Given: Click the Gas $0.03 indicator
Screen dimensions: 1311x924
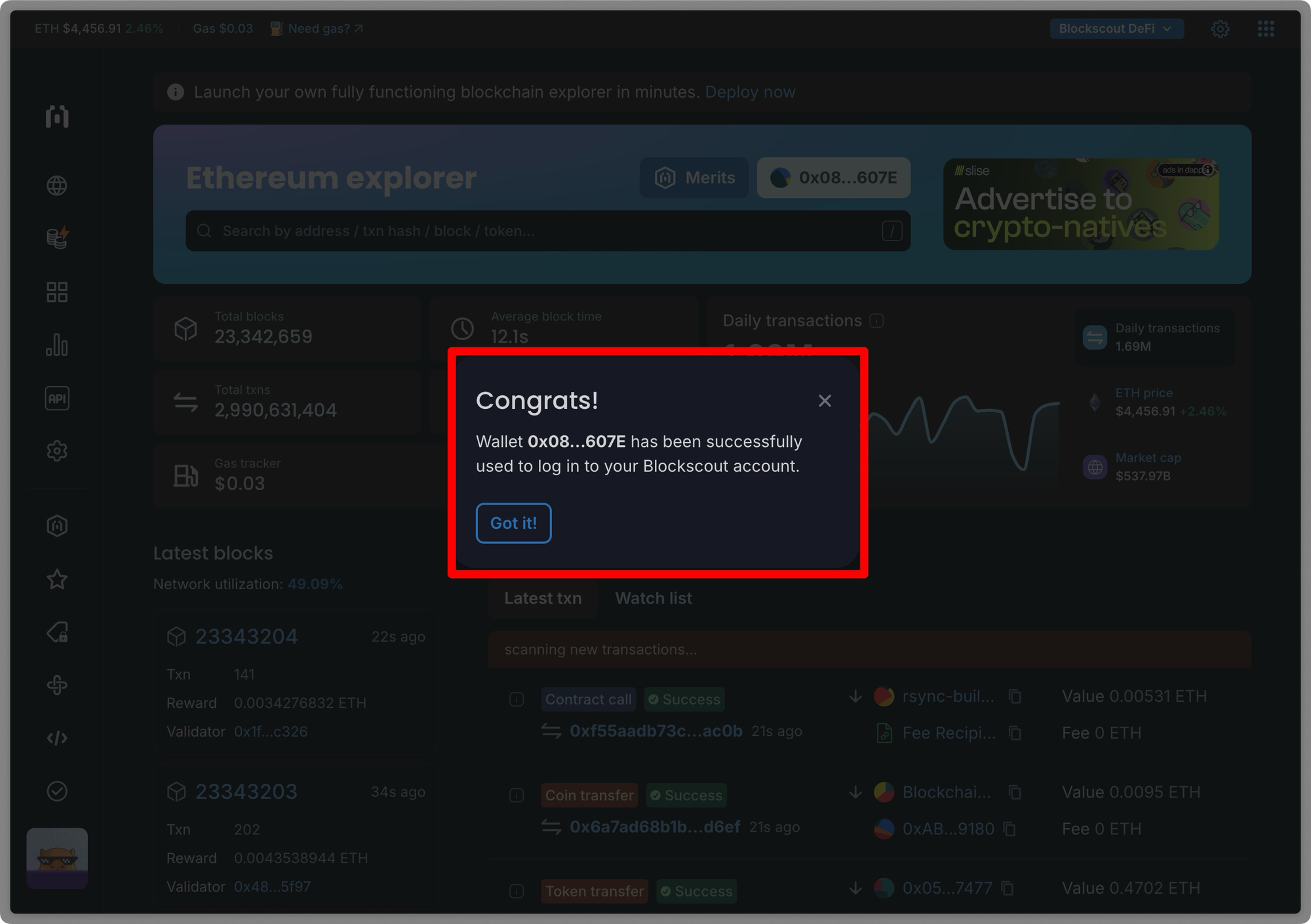Looking at the screenshot, I should point(223,29).
